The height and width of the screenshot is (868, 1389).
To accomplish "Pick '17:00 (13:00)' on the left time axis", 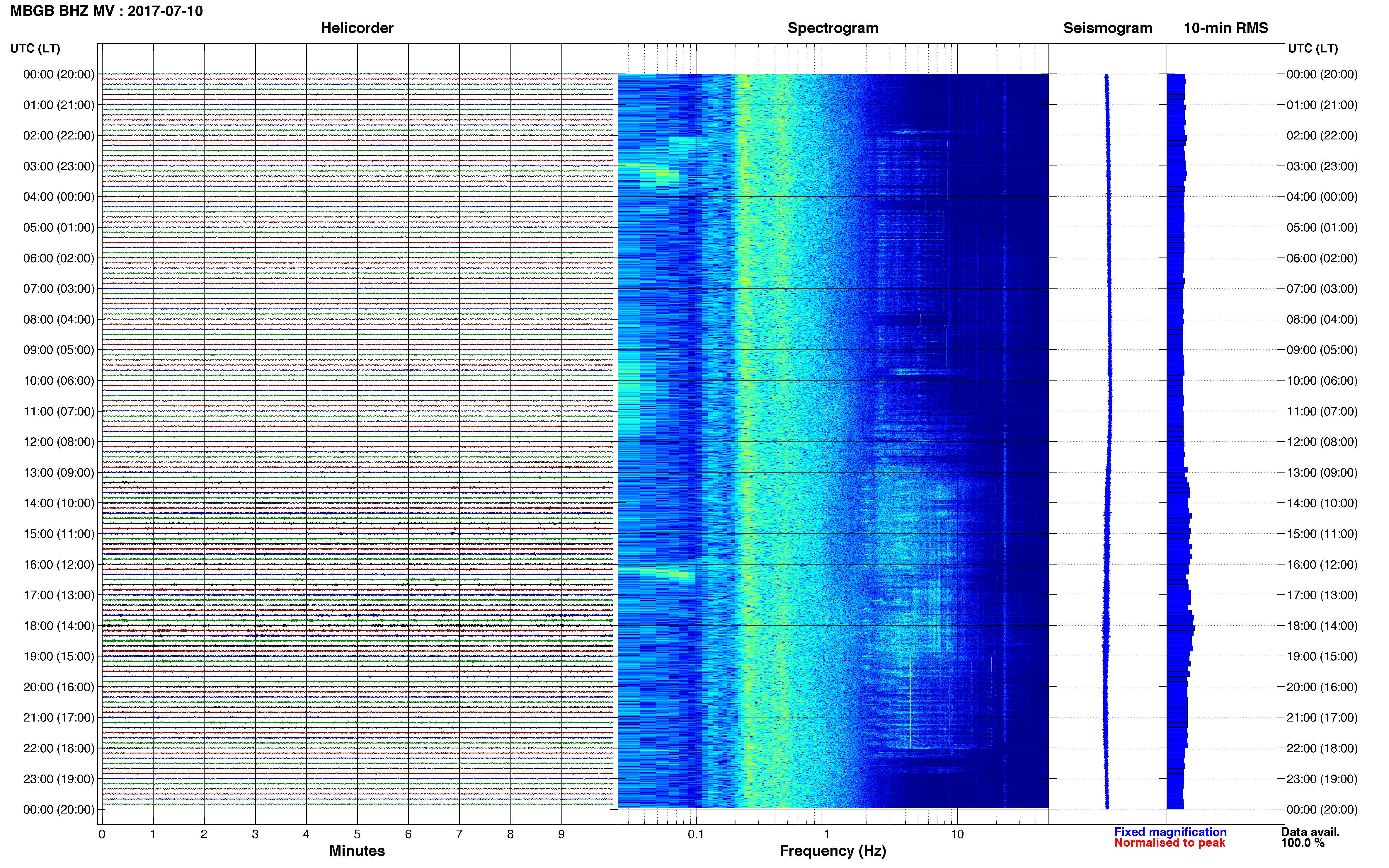I will click(x=59, y=595).
